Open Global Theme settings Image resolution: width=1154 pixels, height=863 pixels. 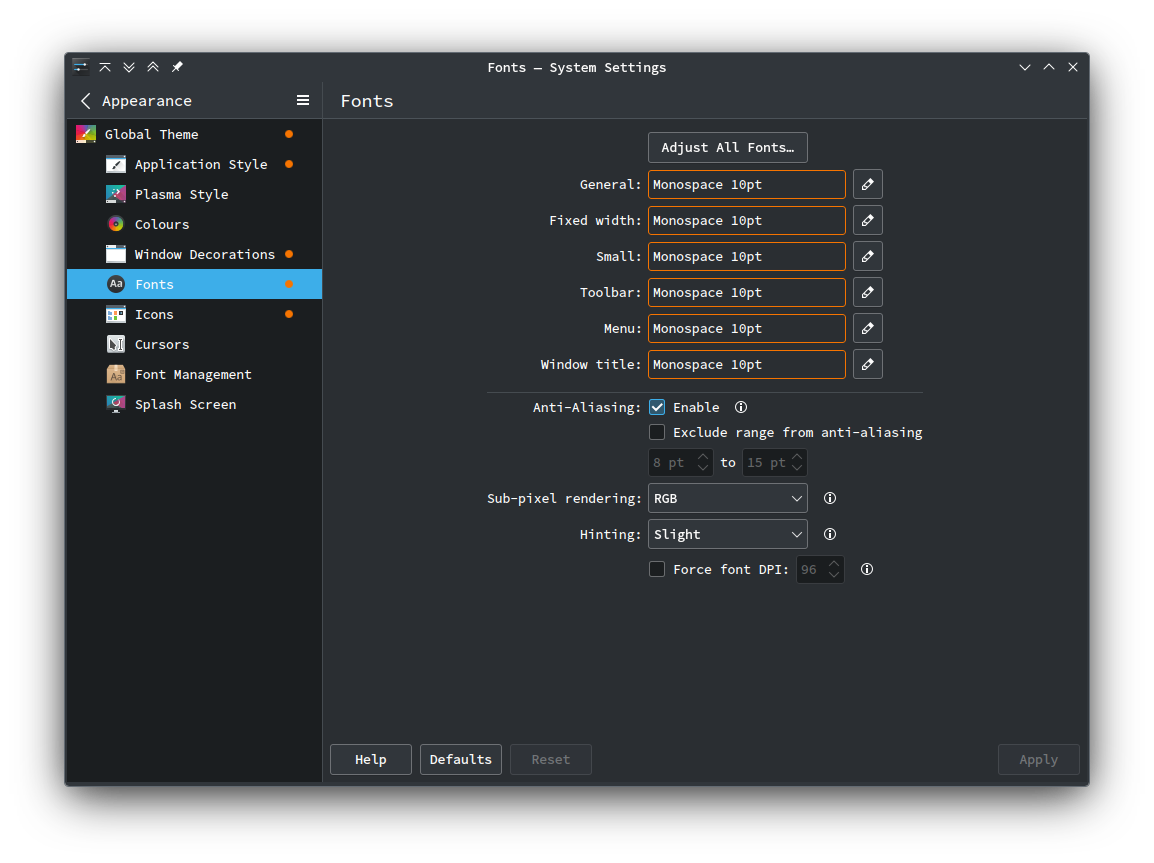pyautogui.click(x=194, y=135)
